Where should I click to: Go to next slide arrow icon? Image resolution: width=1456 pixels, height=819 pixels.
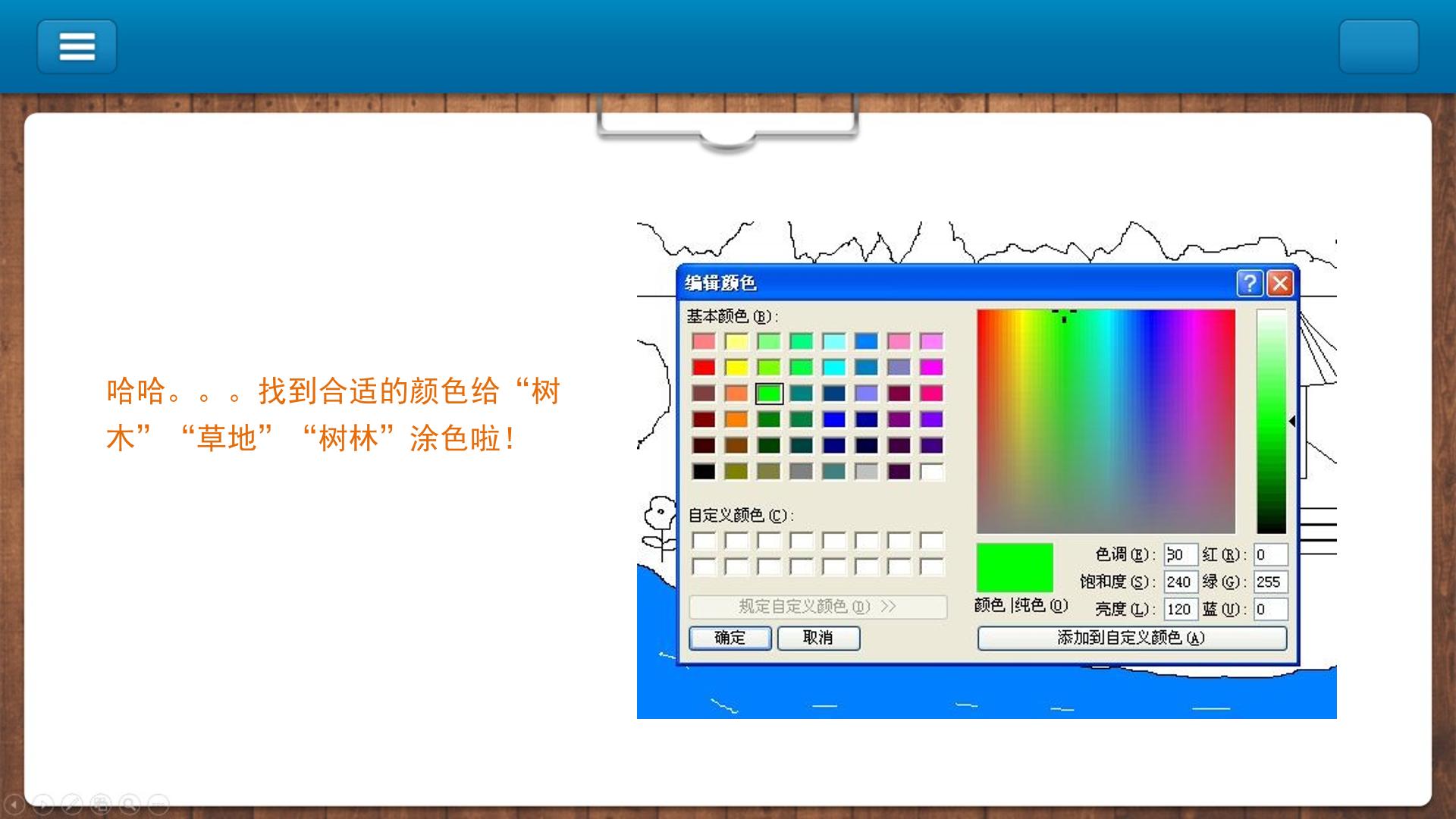[43, 804]
